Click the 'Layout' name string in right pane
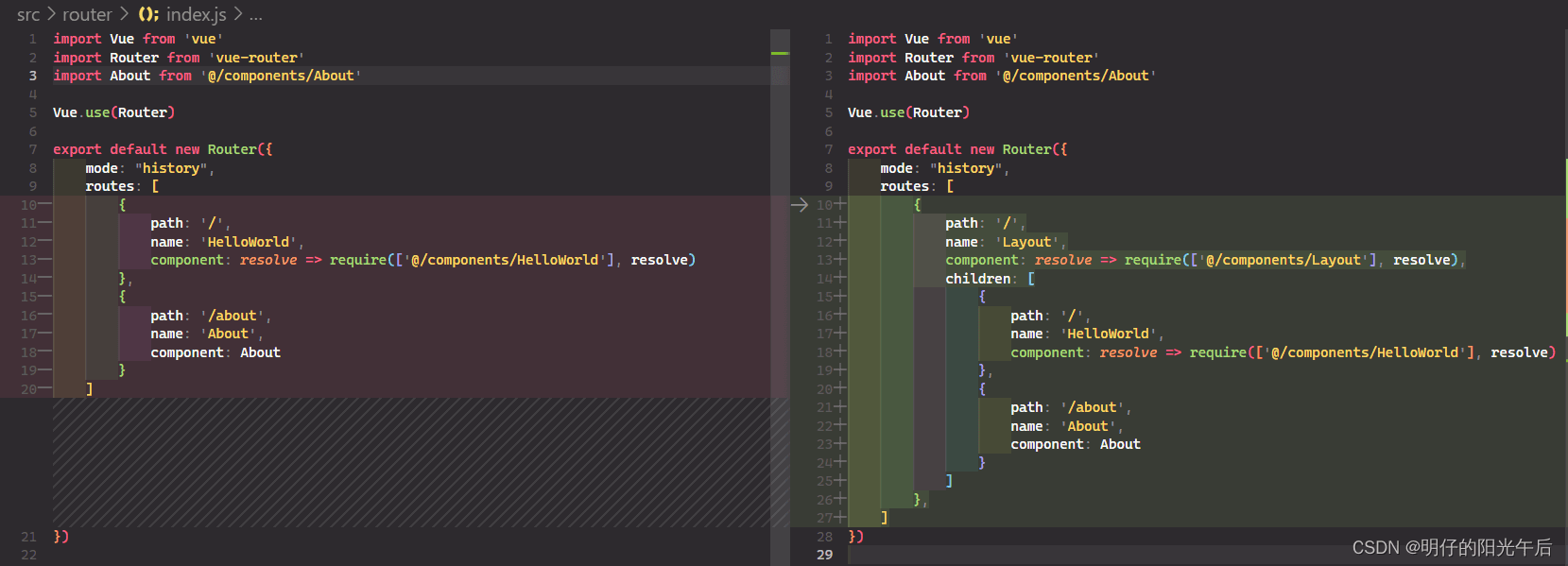 pos(1026,242)
